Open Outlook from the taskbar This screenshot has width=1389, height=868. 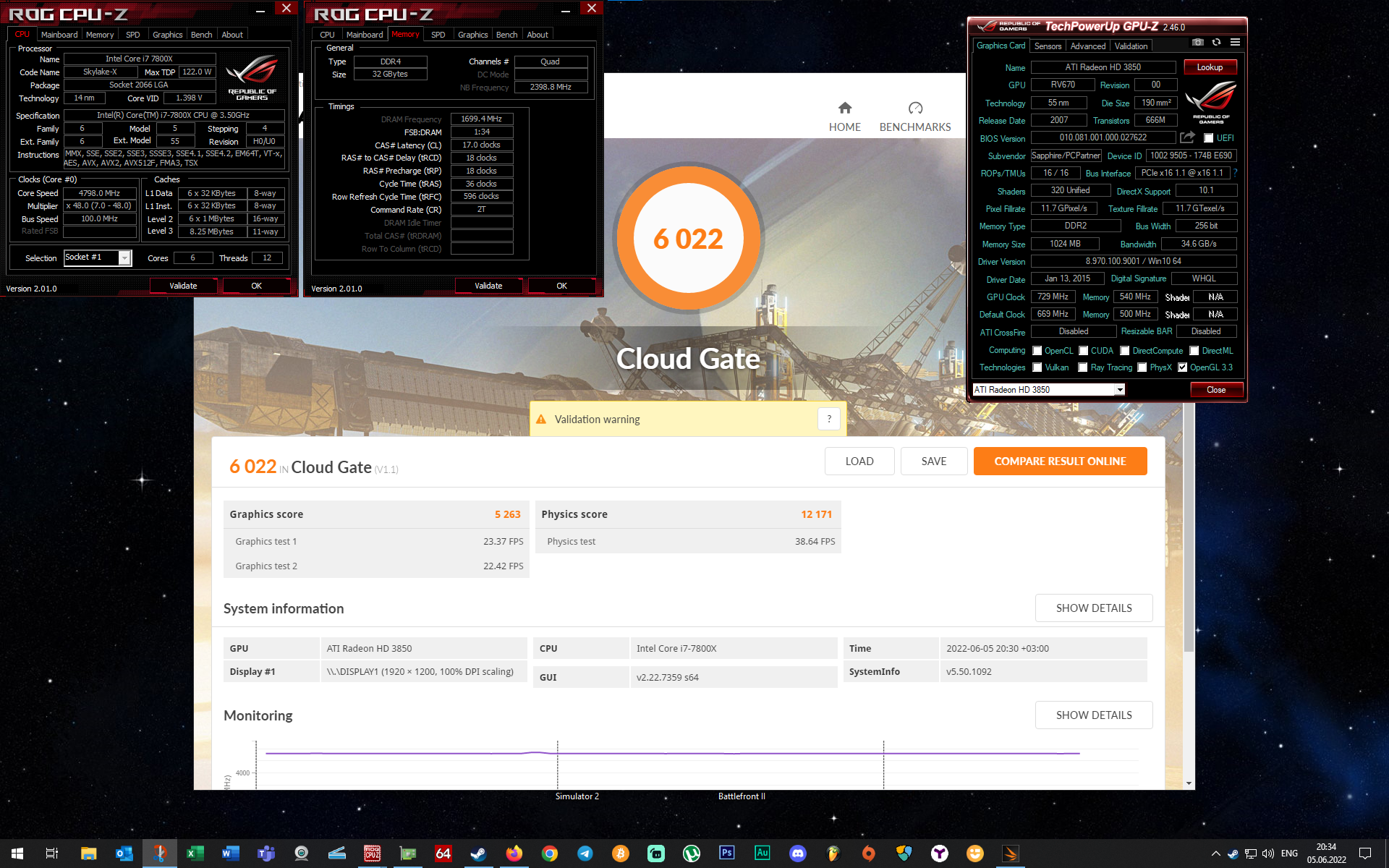coord(124,854)
